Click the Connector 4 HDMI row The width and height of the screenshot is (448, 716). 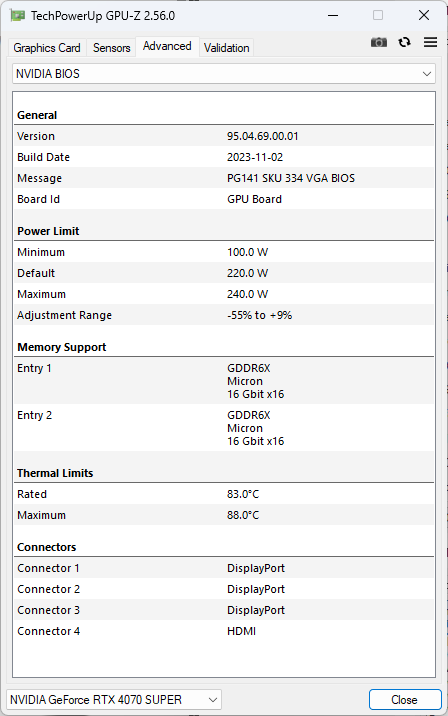point(224,631)
